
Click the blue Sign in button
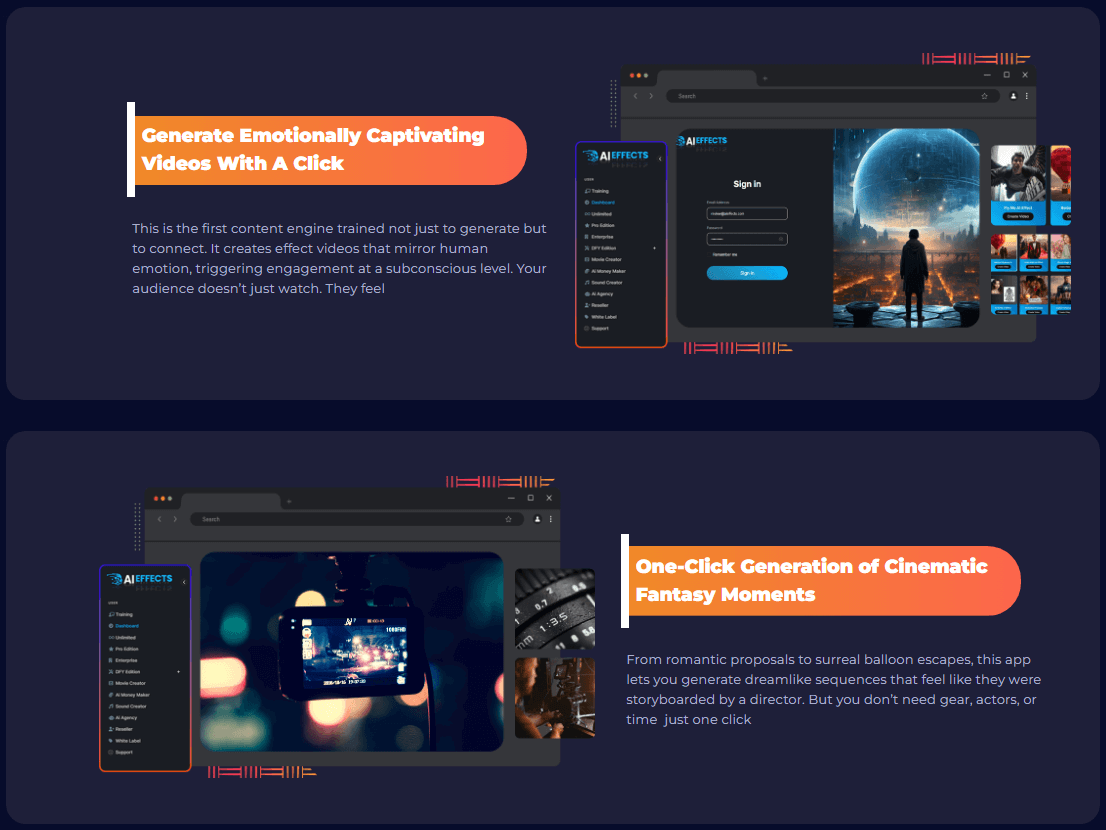pyautogui.click(x=747, y=273)
